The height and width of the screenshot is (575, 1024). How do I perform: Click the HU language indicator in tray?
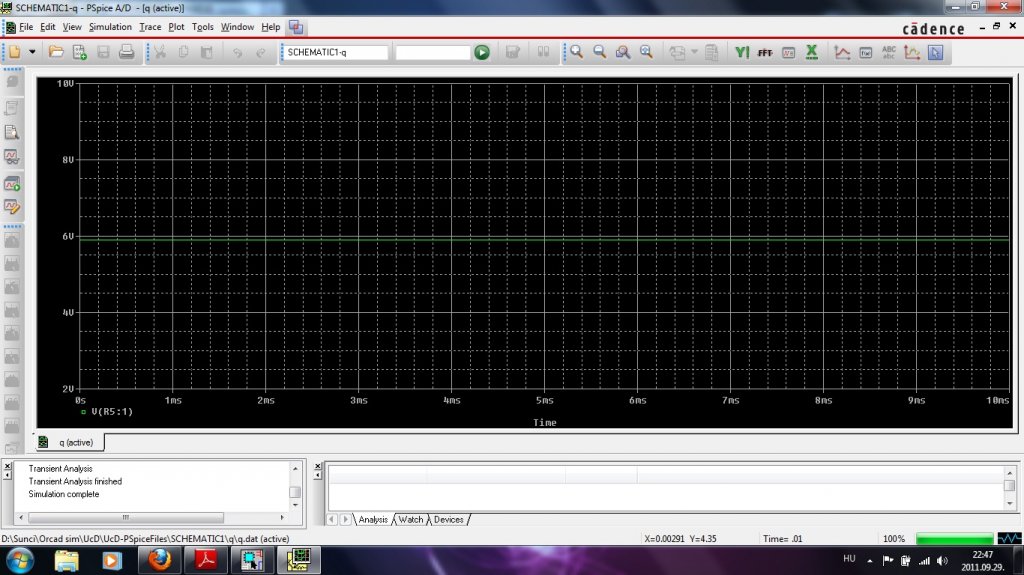tap(849, 559)
